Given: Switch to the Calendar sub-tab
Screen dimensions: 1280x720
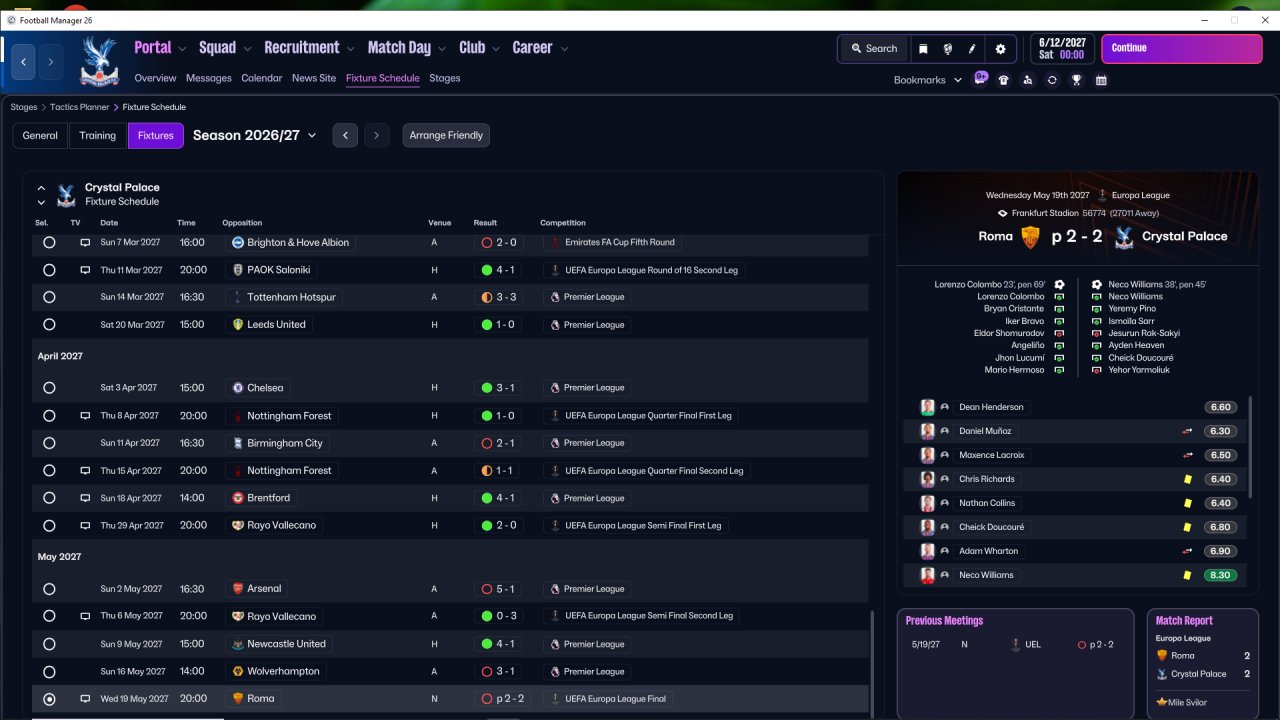Looking at the screenshot, I should [x=262, y=78].
